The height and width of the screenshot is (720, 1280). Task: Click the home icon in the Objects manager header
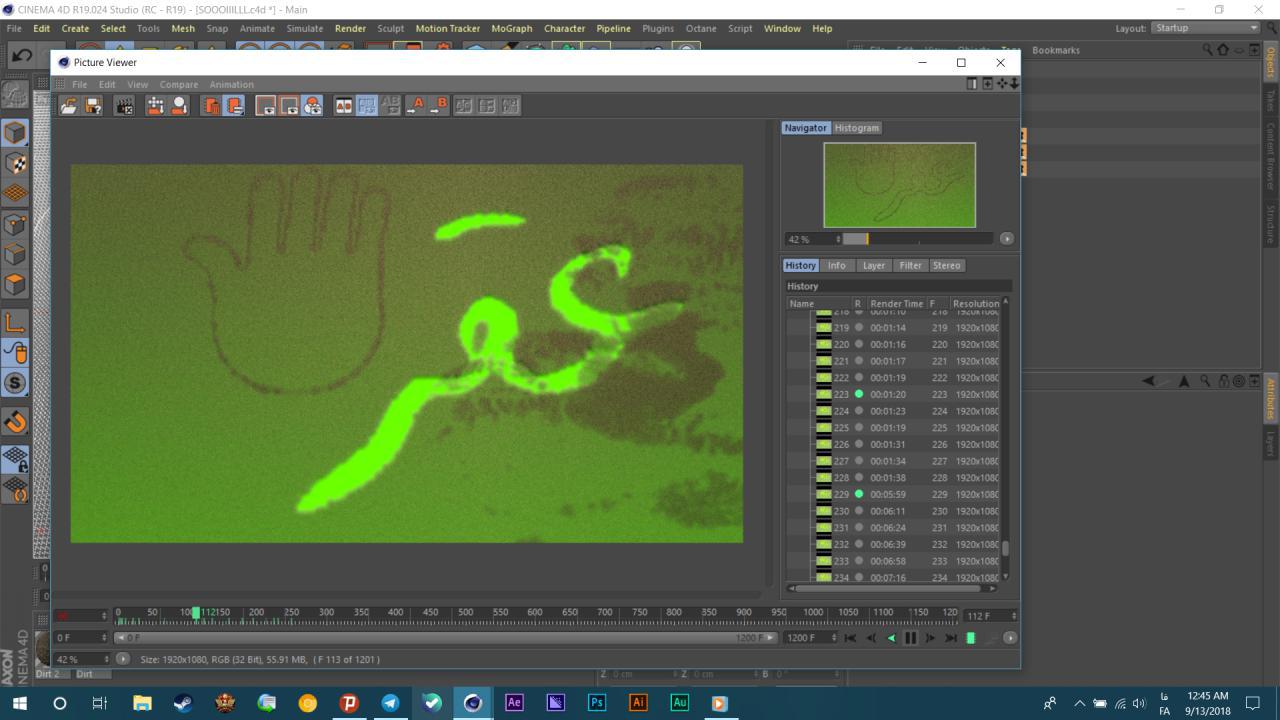tap(1223, 50)
